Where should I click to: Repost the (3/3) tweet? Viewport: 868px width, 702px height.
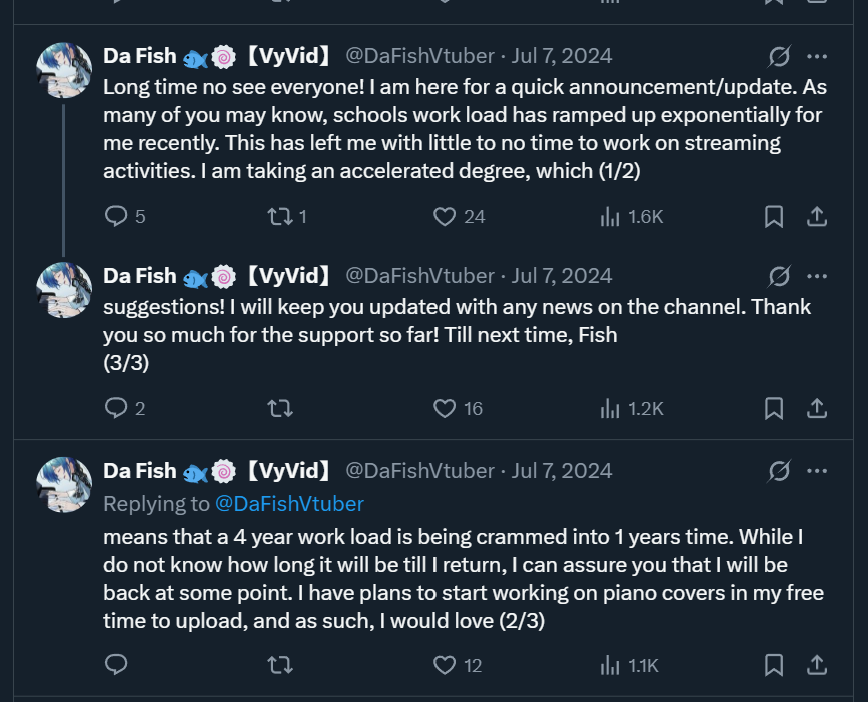281,408
